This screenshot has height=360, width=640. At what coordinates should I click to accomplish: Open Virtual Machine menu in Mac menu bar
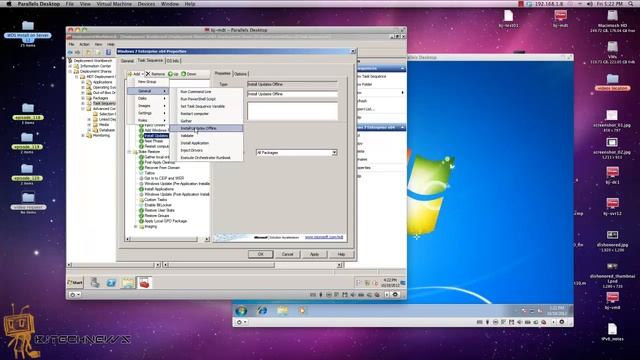click(114, 4)
